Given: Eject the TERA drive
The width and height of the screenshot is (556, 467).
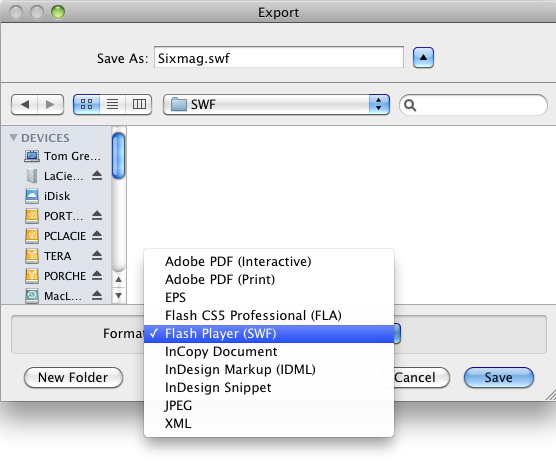Looking at the screenshot, I should click(97, 256).
